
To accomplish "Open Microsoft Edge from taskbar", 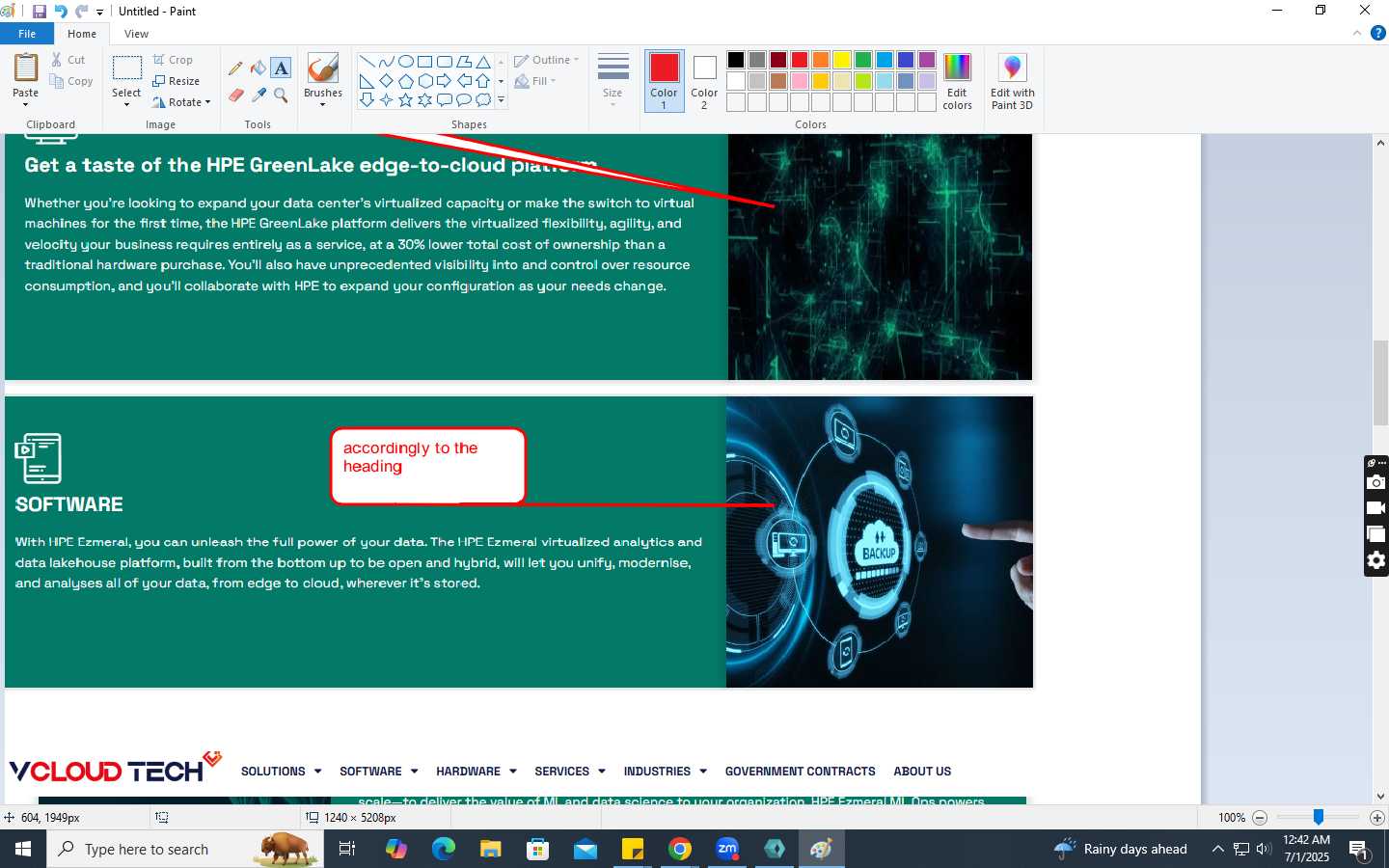I will click(x=444, y=849).
